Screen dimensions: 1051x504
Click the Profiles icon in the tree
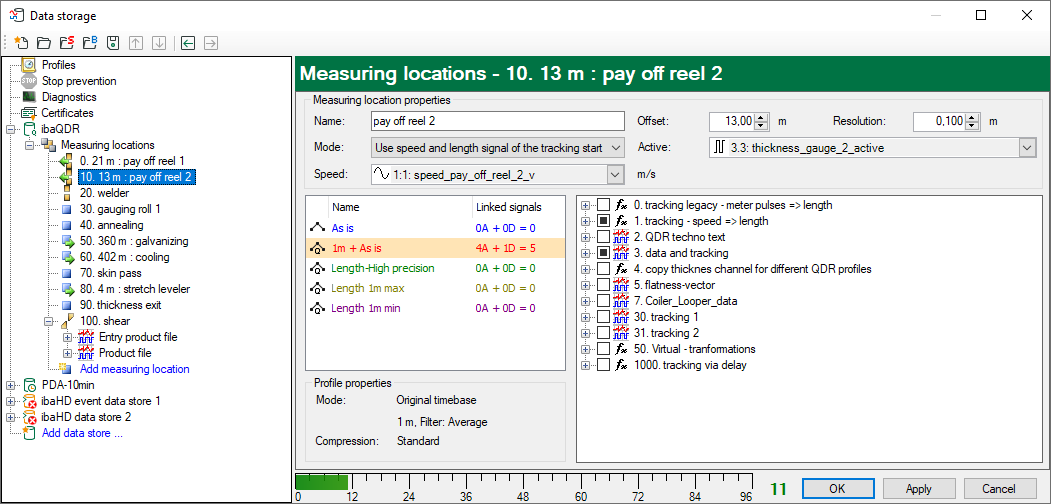point(29,65)
